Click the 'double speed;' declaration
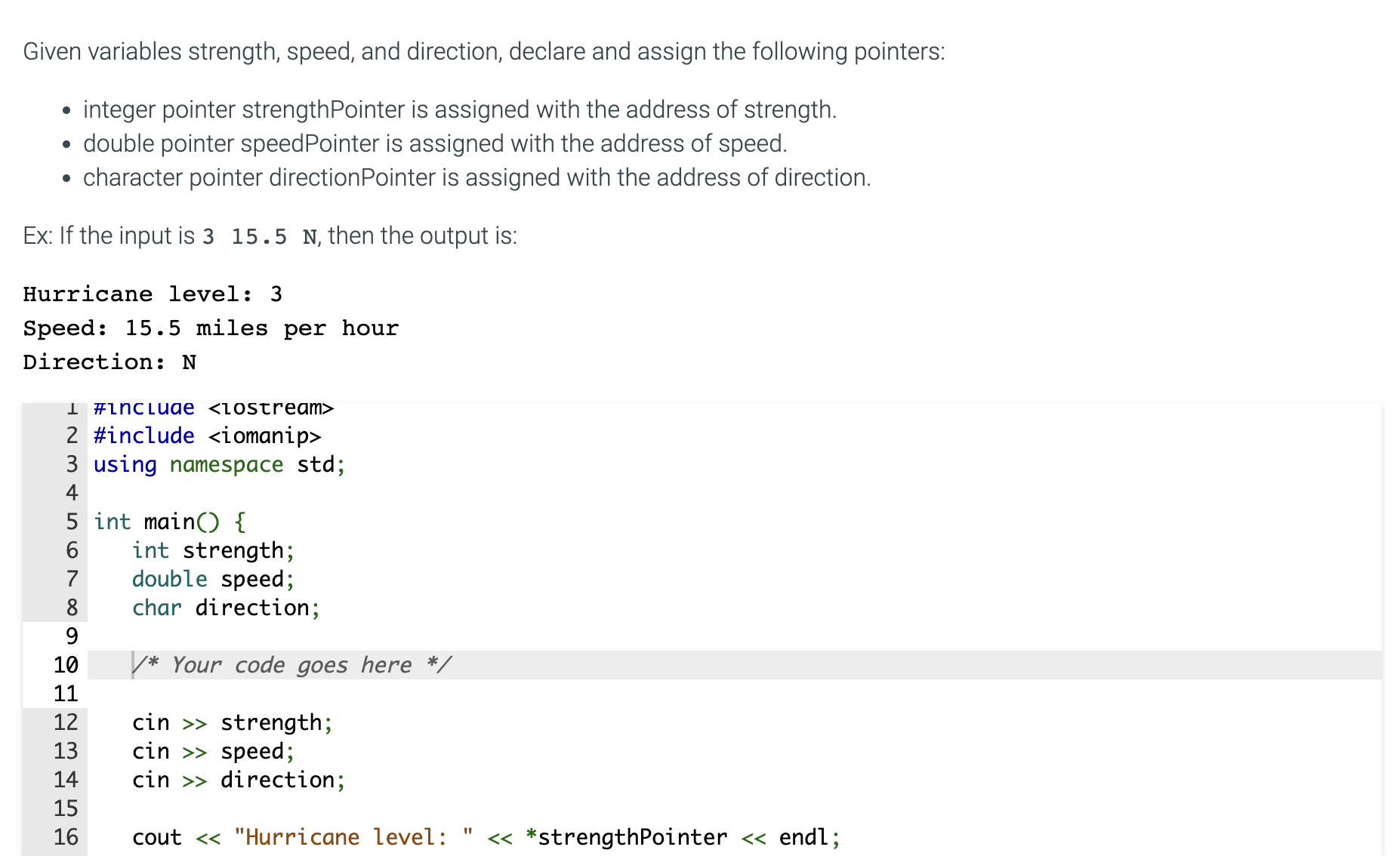 pyautogui.click(x=213, y=579)
